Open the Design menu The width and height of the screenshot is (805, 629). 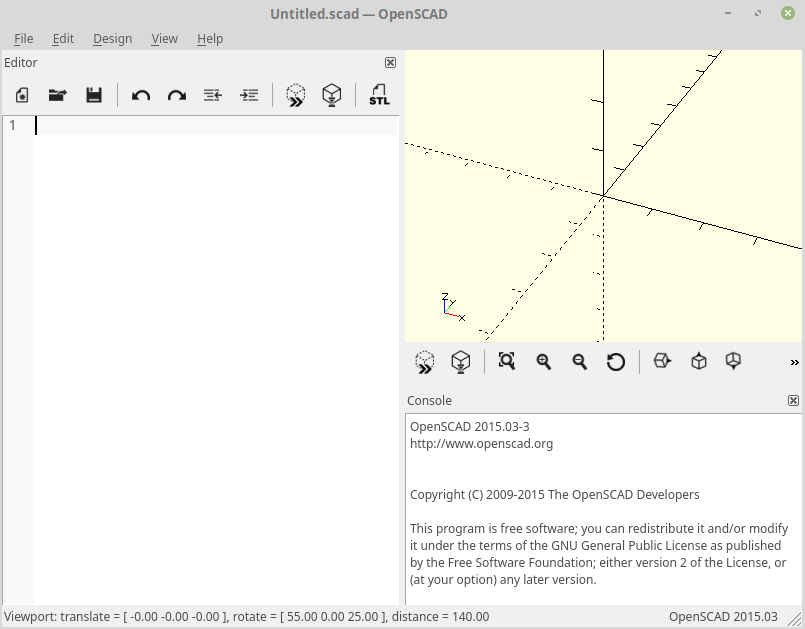112,39
